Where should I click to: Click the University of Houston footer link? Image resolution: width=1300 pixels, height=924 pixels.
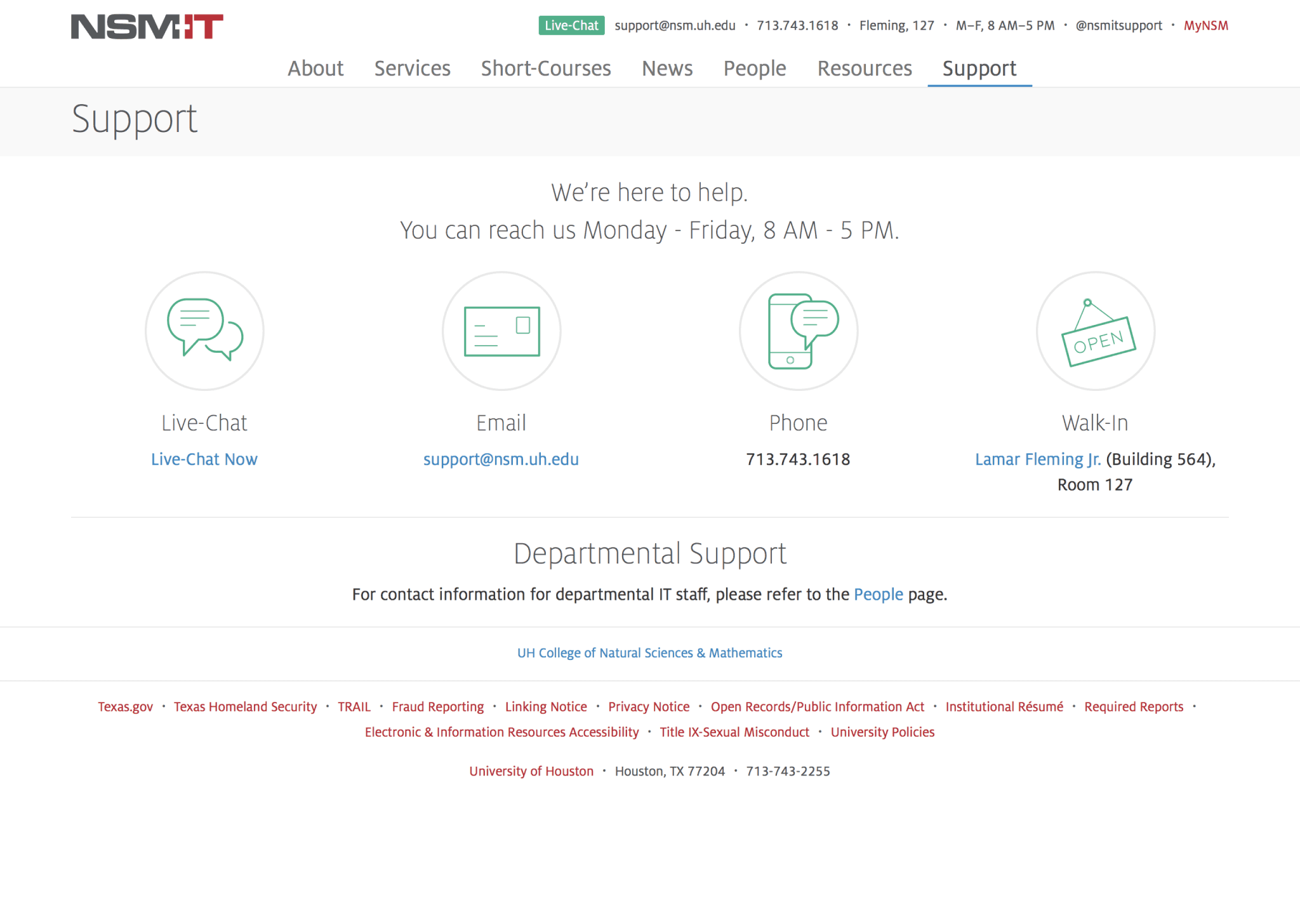pos(531,772)
